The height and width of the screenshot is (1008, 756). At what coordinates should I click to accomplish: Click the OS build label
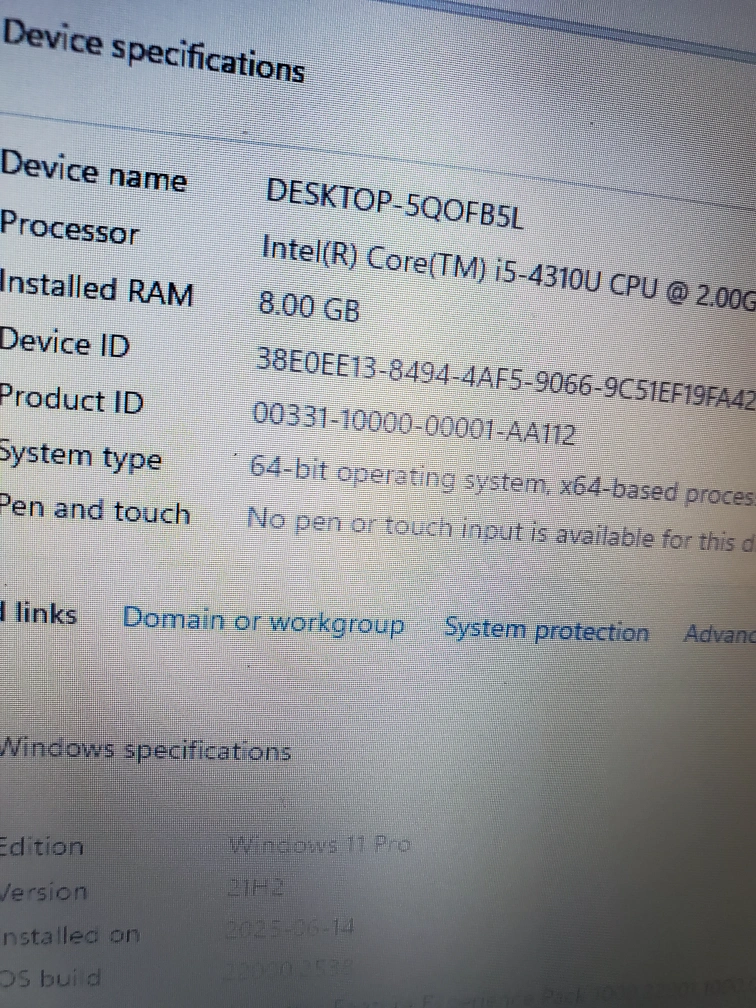pos(50,978)
